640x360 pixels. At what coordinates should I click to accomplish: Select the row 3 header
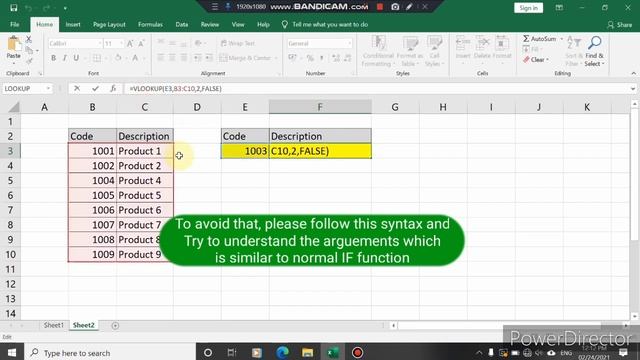10,151
